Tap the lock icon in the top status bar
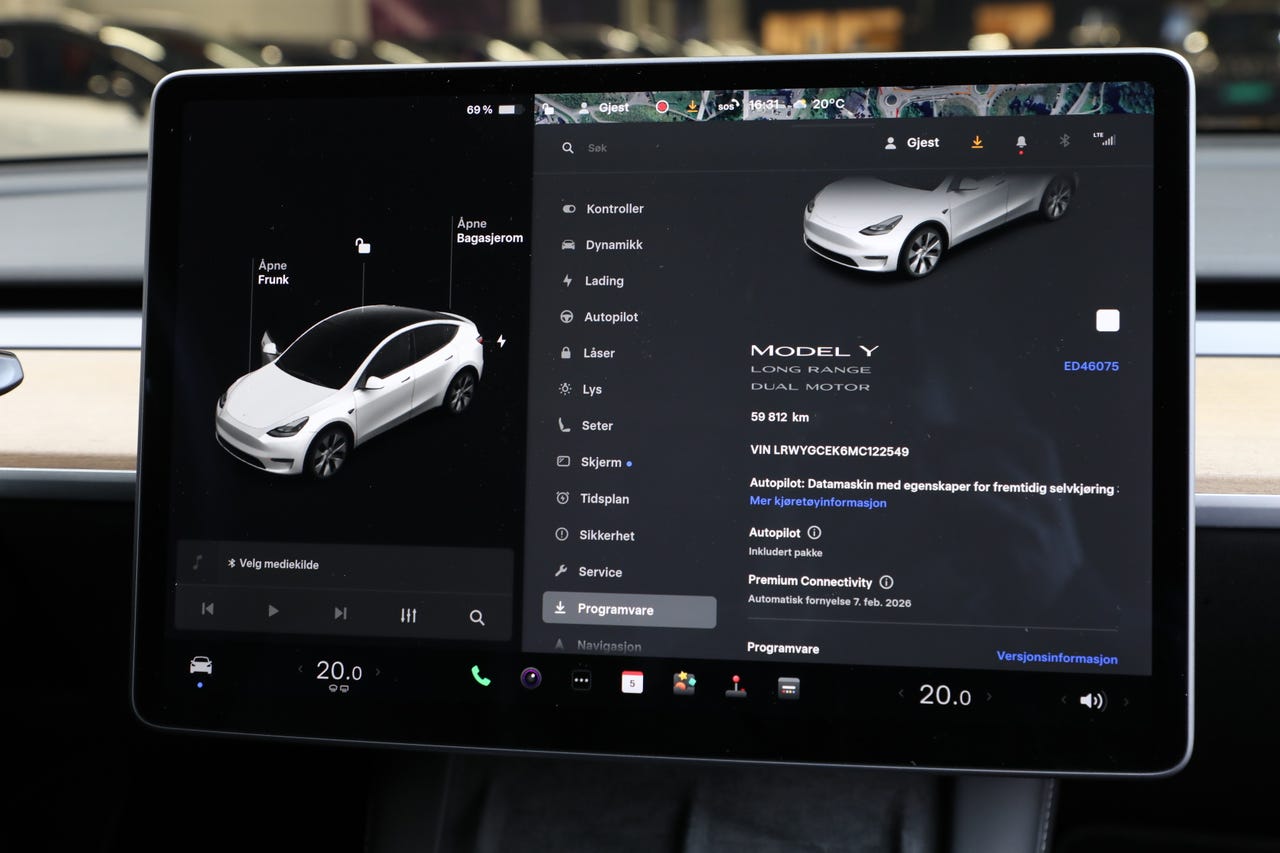This screenshot has height=853, width=1280. point(547,107)
